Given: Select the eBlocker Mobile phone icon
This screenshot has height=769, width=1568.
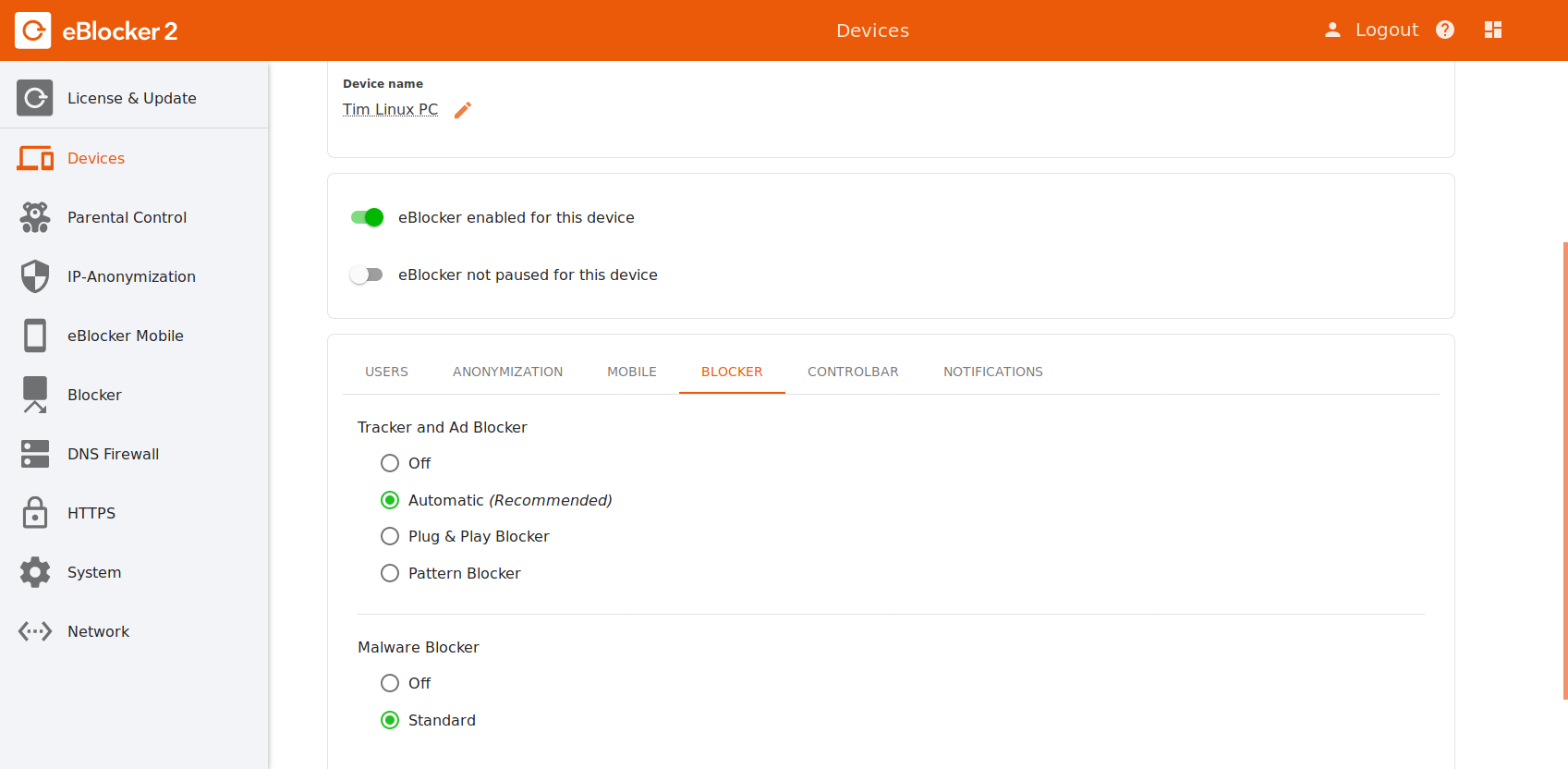Looking at the screenshot, I should coord(35,336).
